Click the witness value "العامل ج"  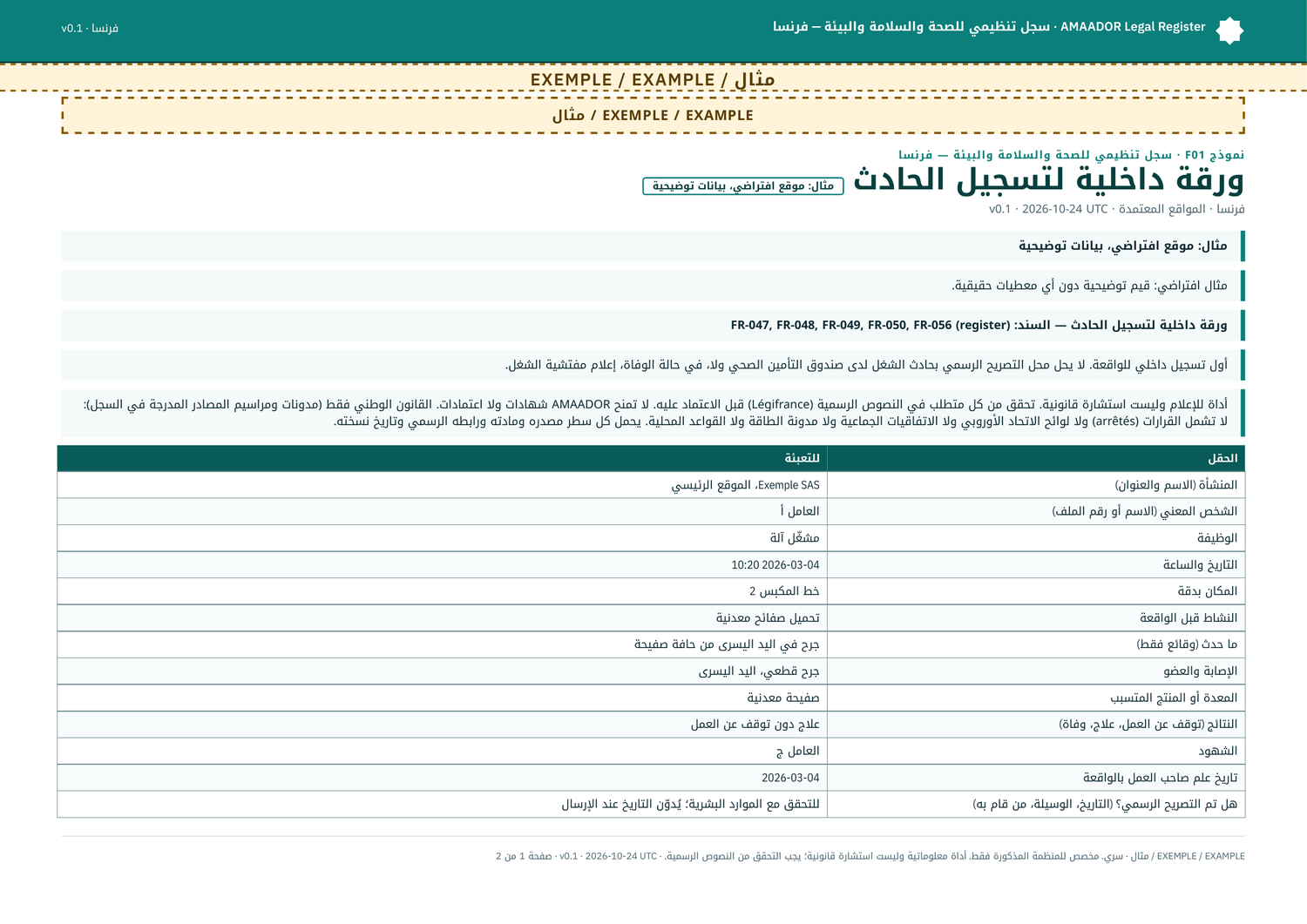point(798,751)
